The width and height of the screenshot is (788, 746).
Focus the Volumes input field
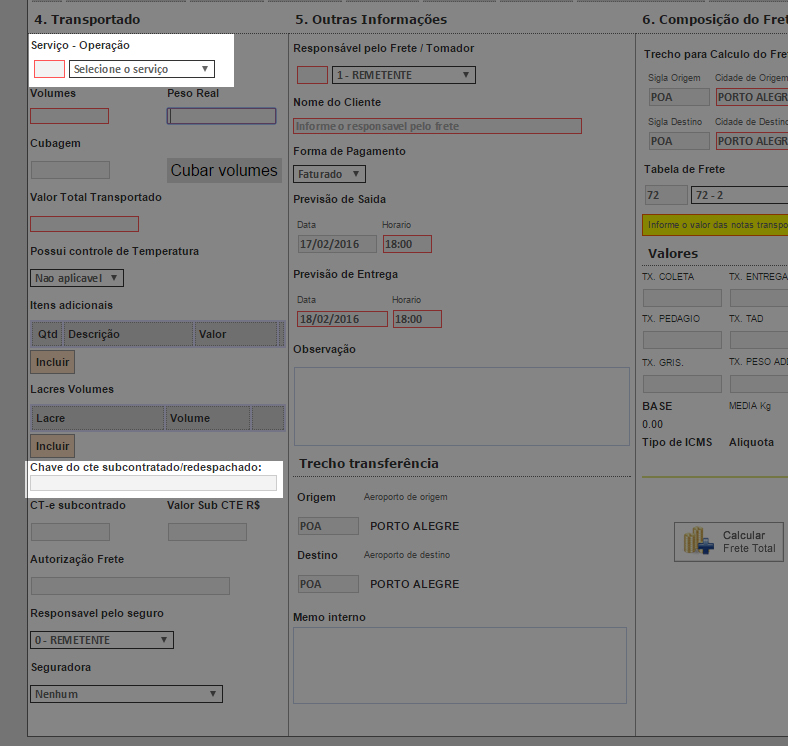[69, 116]
